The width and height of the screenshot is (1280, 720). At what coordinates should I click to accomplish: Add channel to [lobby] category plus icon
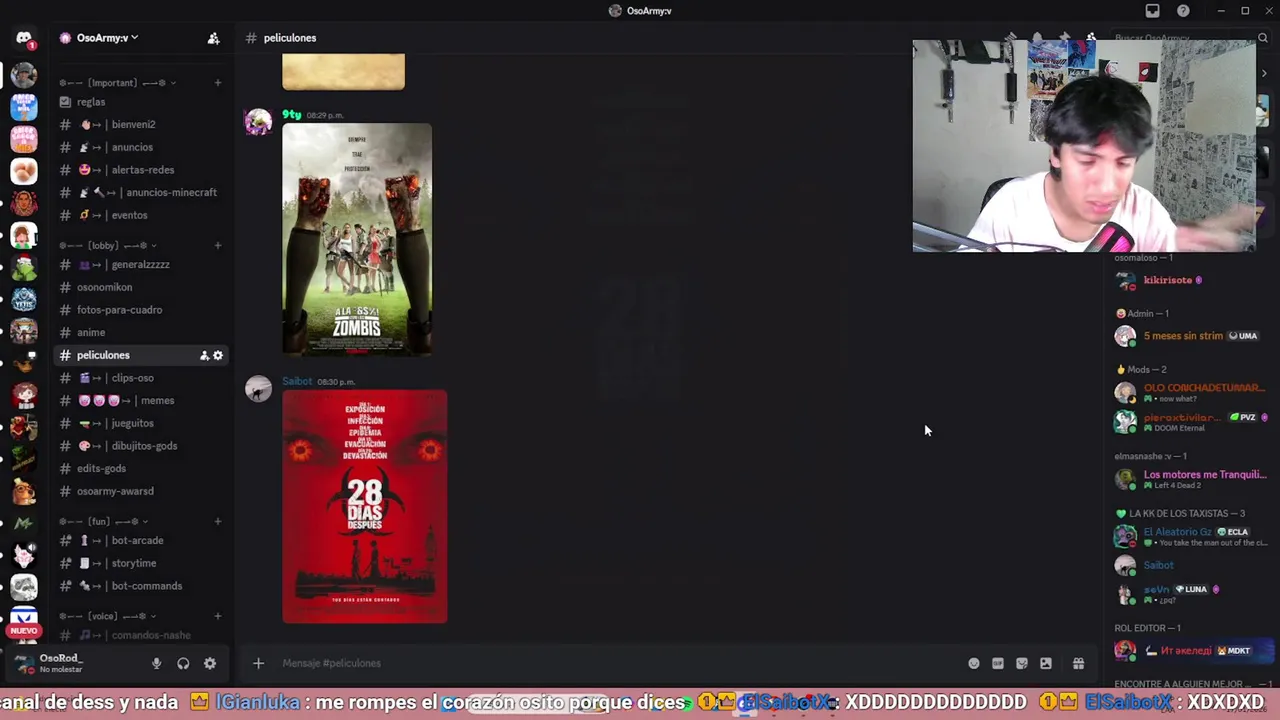[x=218, y=245]
